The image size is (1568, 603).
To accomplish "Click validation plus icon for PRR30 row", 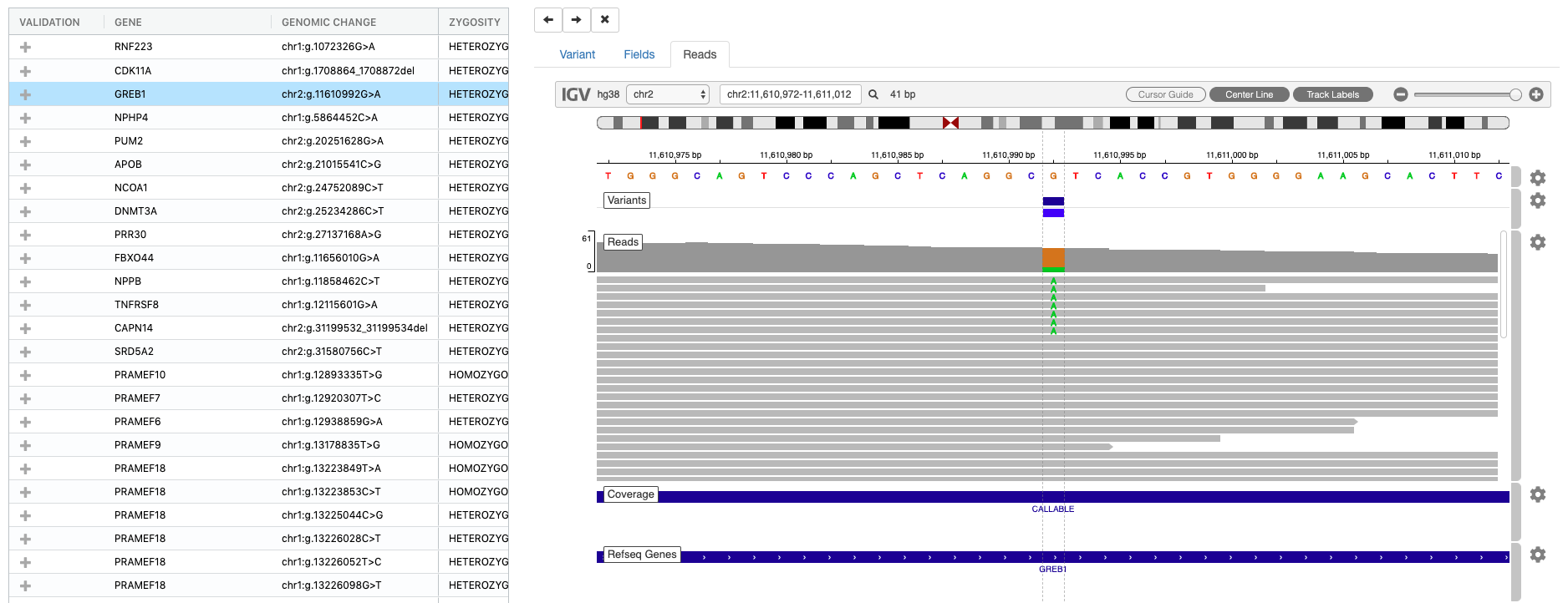I will [x=25, y=235].
